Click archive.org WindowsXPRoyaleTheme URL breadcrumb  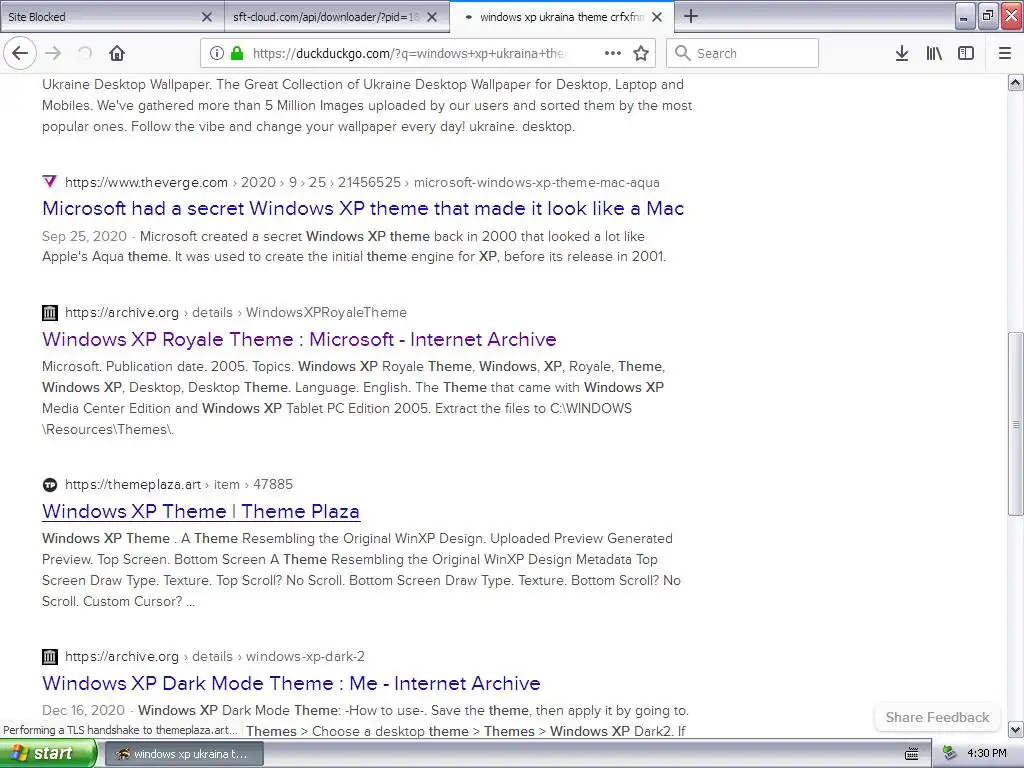point(236,312)
